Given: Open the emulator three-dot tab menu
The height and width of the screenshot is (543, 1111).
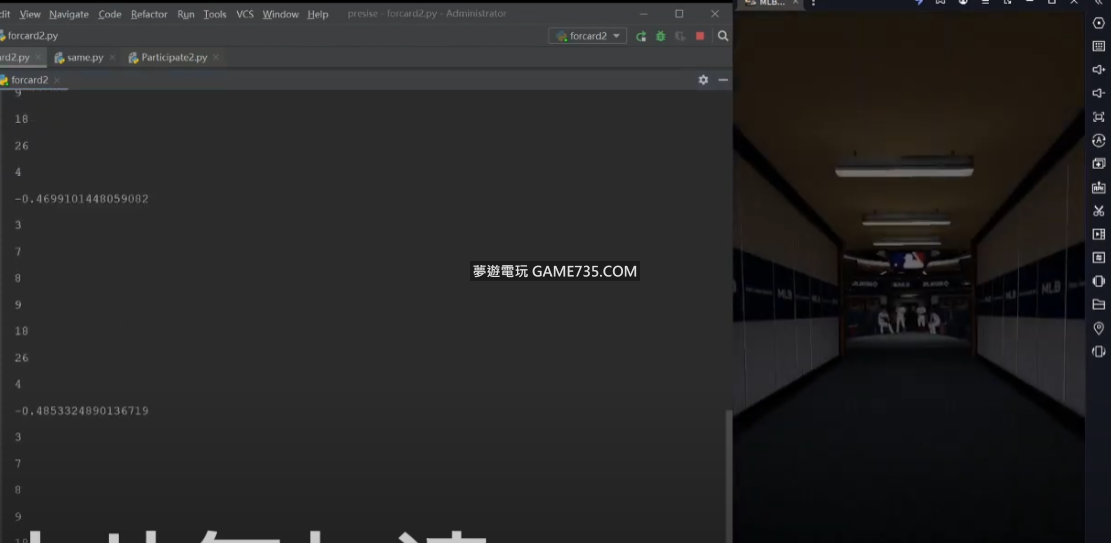Looking at the screenshot, I should (813, 3).
